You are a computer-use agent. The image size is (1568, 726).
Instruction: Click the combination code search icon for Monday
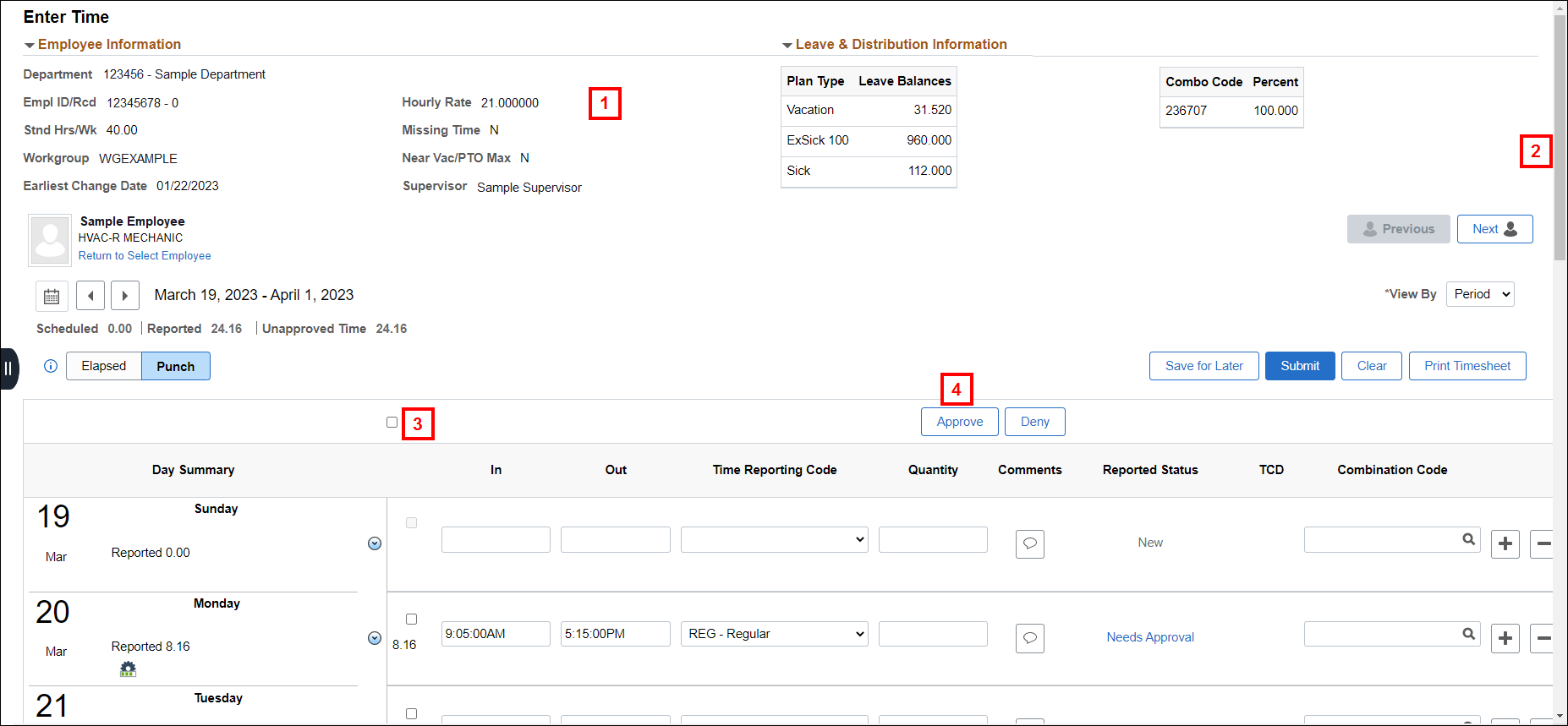(1469, 634)
